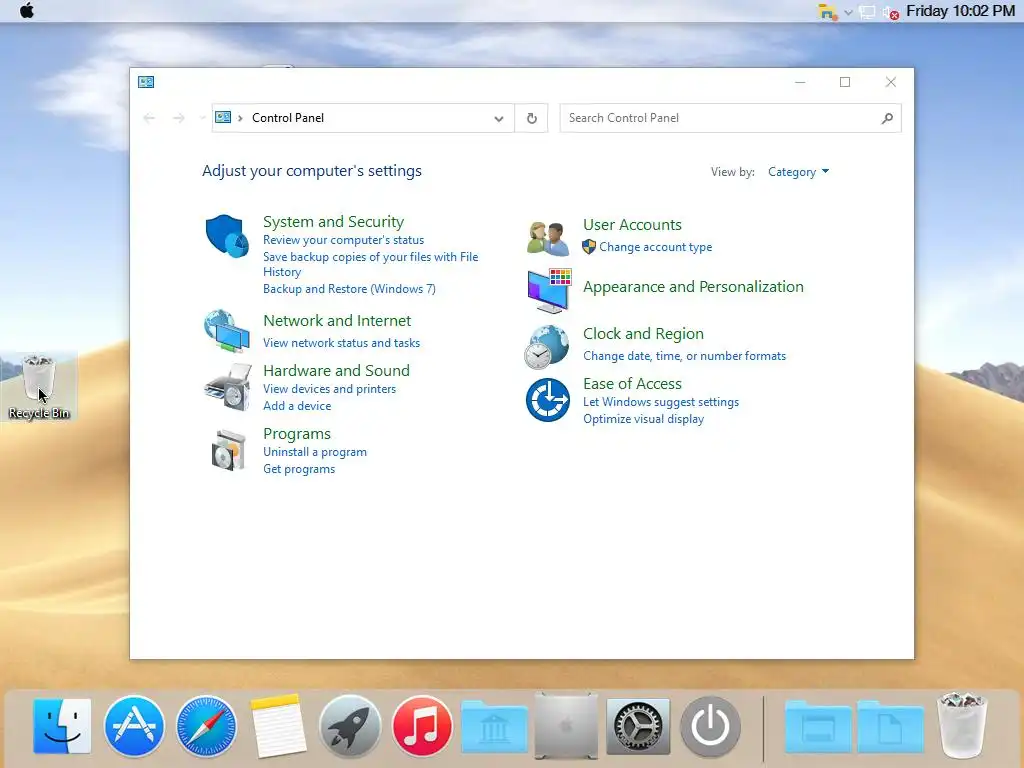Screen dimensions: 1024x768
Task: Open the library folder in dock
Action: click(494, 727)
